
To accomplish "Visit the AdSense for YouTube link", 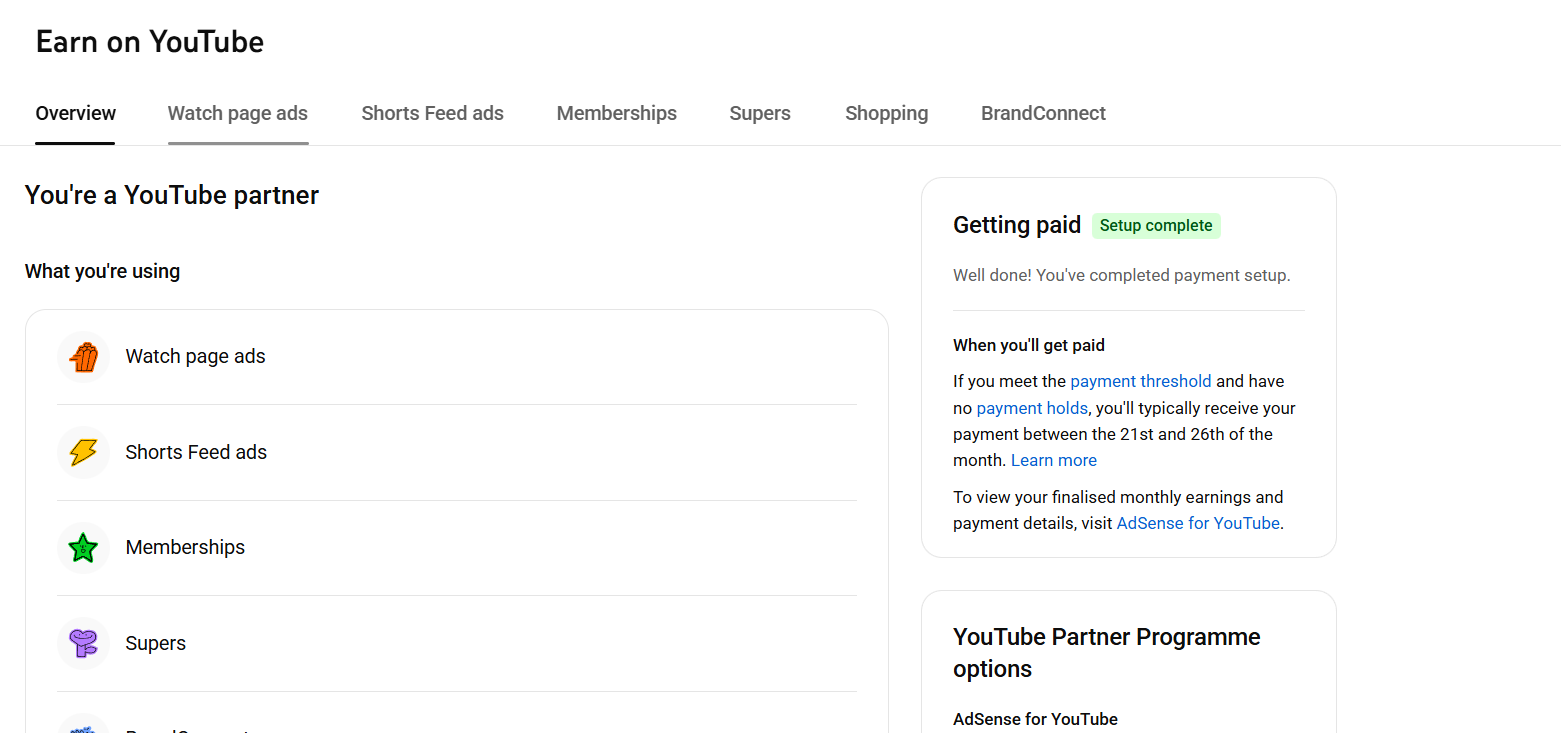I will (1197, 523).
